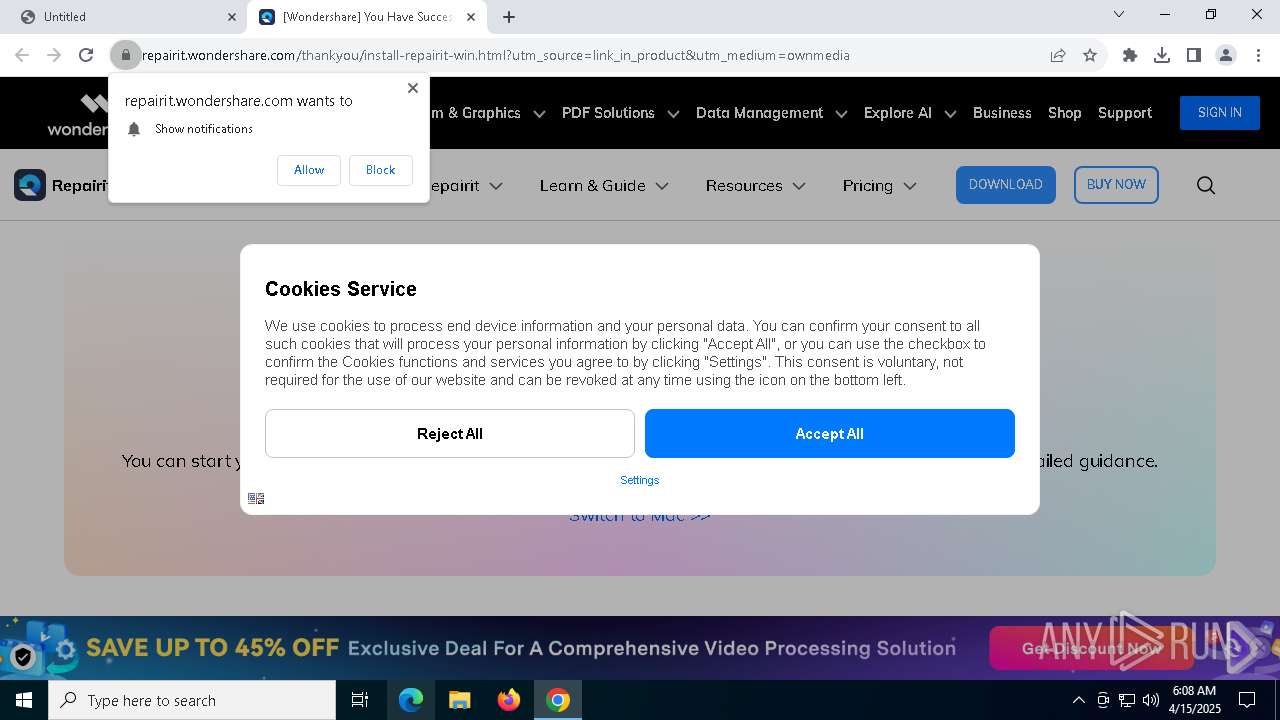Toggle the Chrome side panel icon

click(x=1194, y=55)
